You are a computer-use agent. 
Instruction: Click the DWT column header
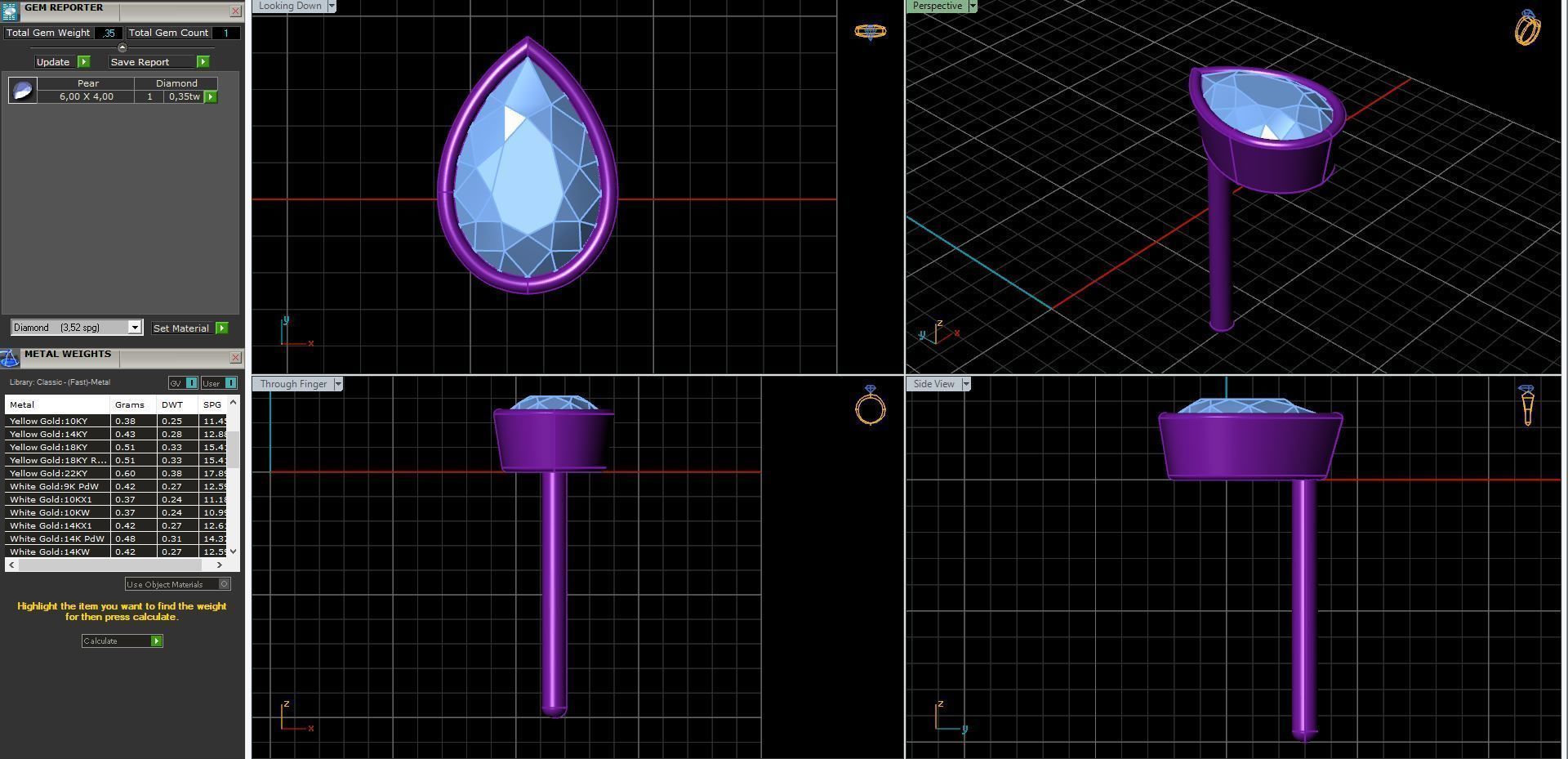tap(176, 404)
